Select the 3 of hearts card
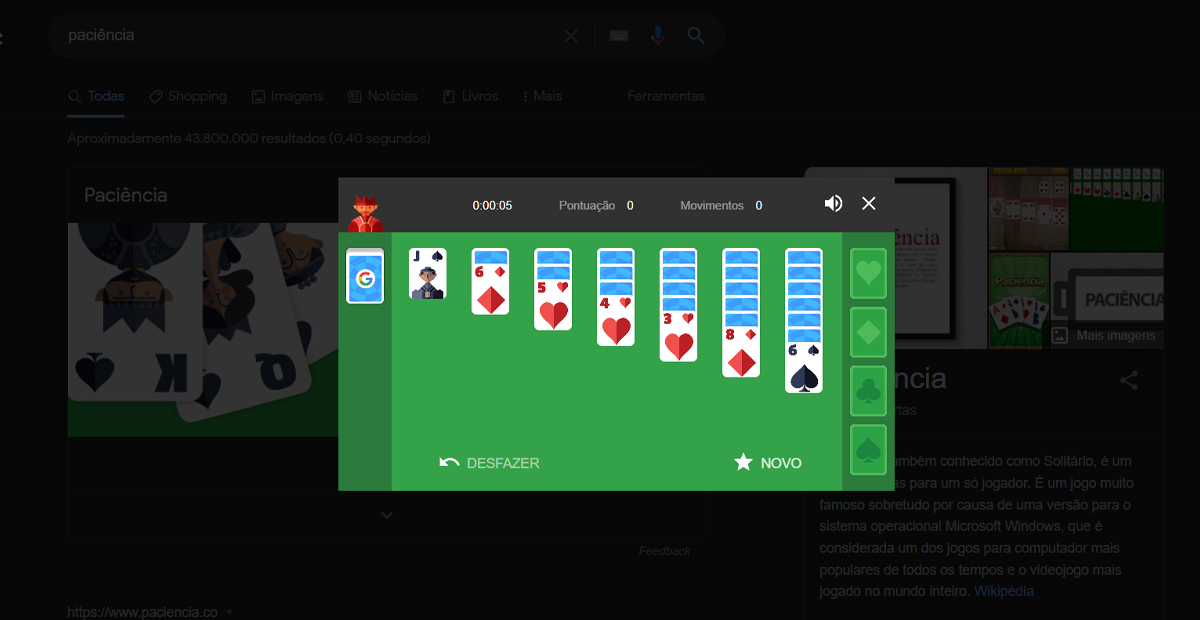 (x=679, y=335)
